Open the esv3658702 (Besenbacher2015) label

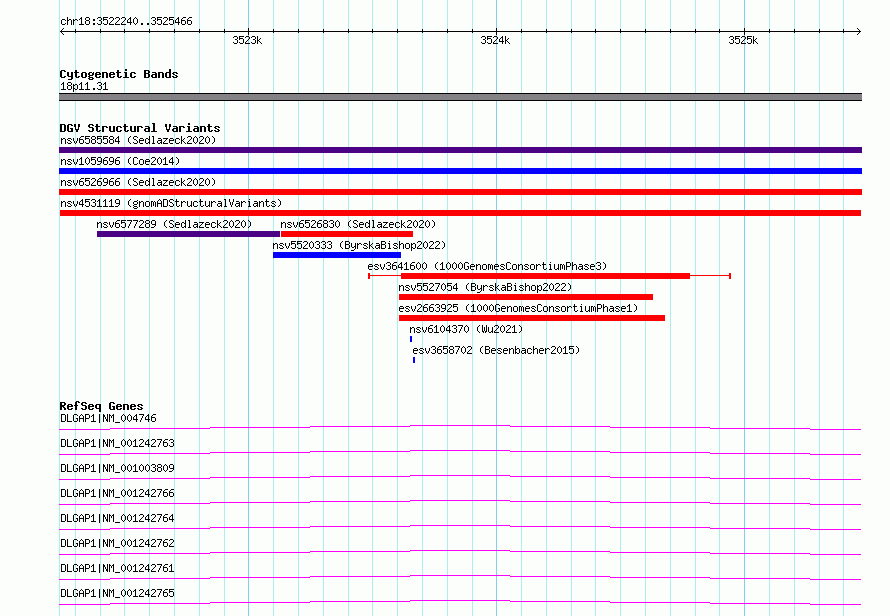(x=496, y=350)
